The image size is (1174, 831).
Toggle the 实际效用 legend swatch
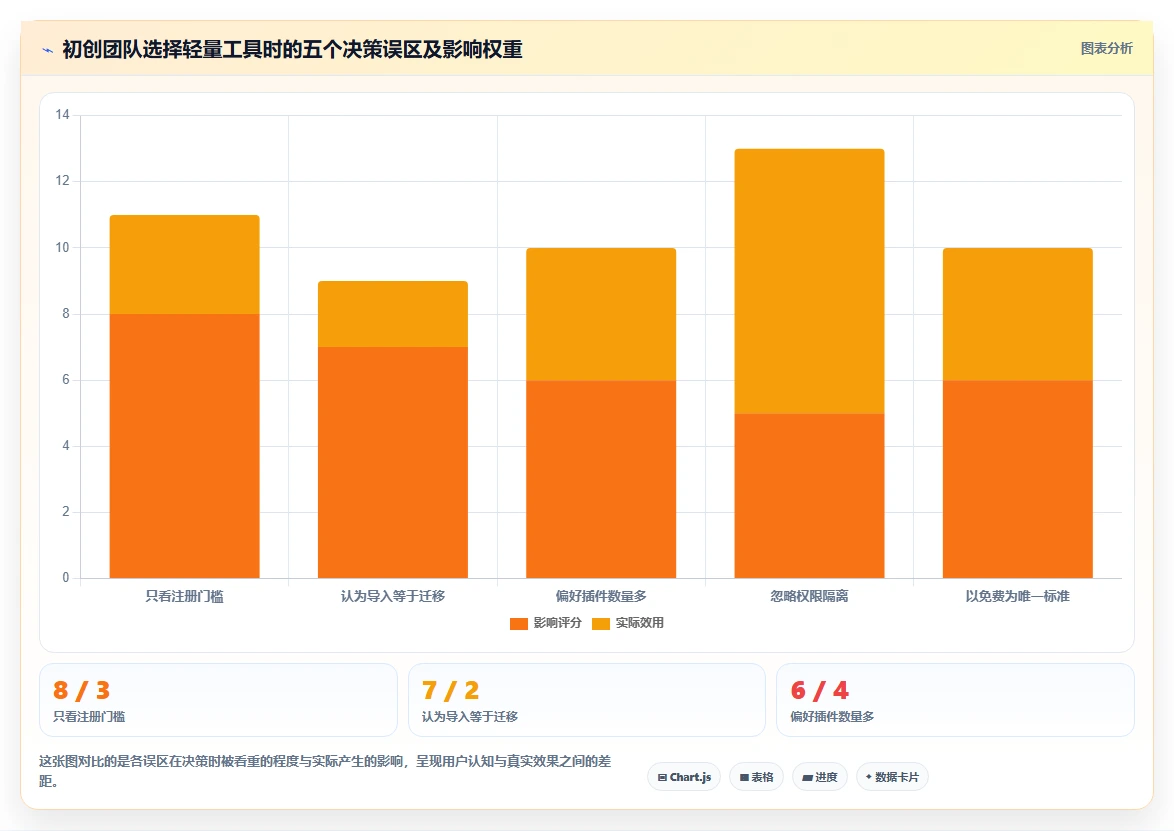pyautogui.click(x=600, y=624)
